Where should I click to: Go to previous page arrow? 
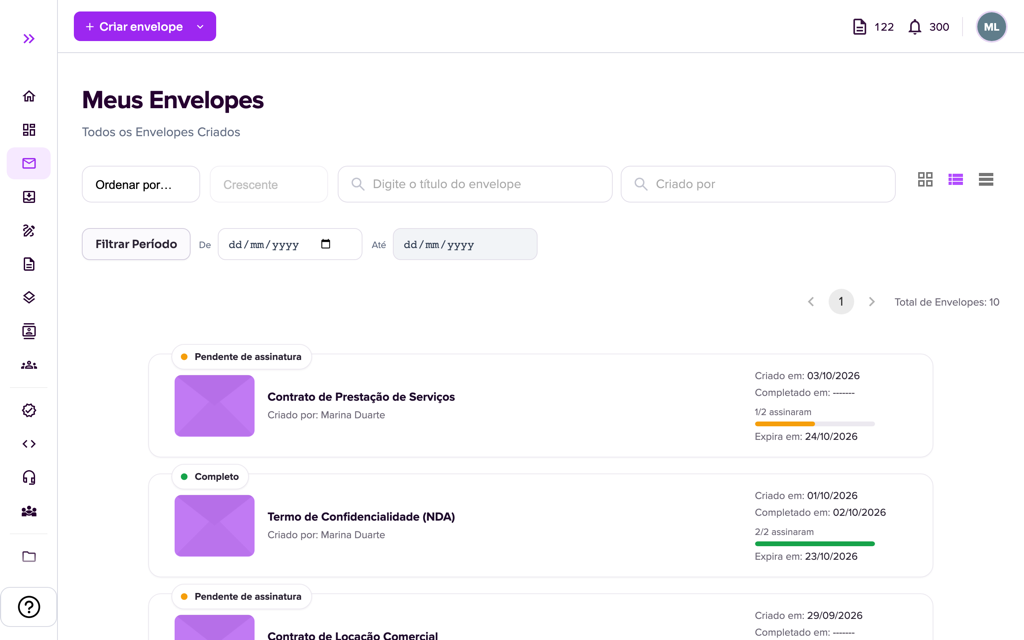810,302
